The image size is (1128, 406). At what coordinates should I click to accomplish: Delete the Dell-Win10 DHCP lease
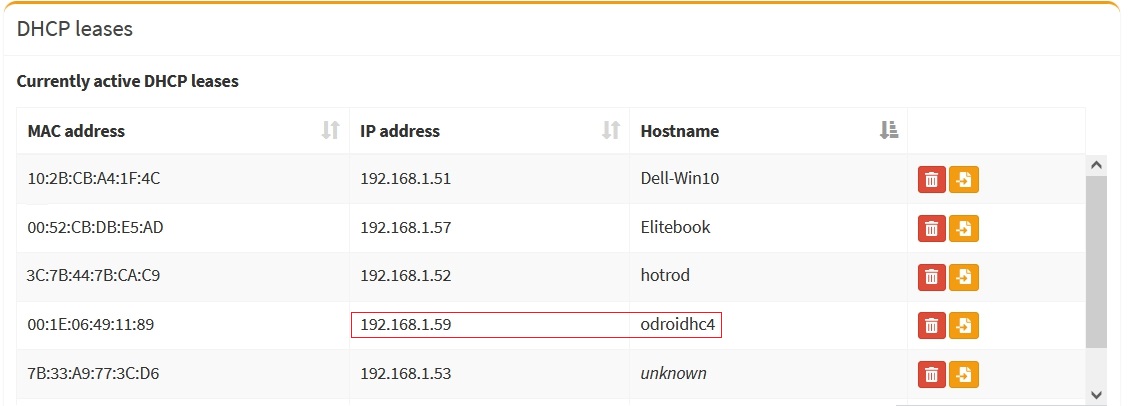pyautogui.click(x=931, y=180)
